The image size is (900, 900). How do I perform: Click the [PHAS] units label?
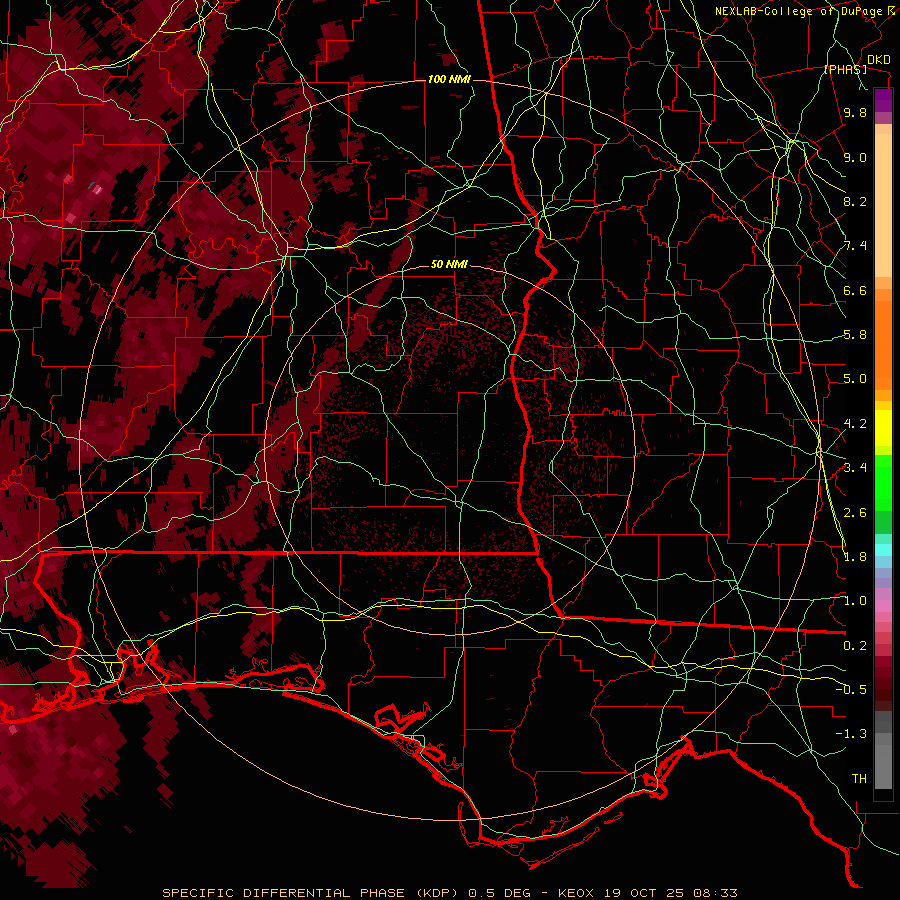pos(846,69)
